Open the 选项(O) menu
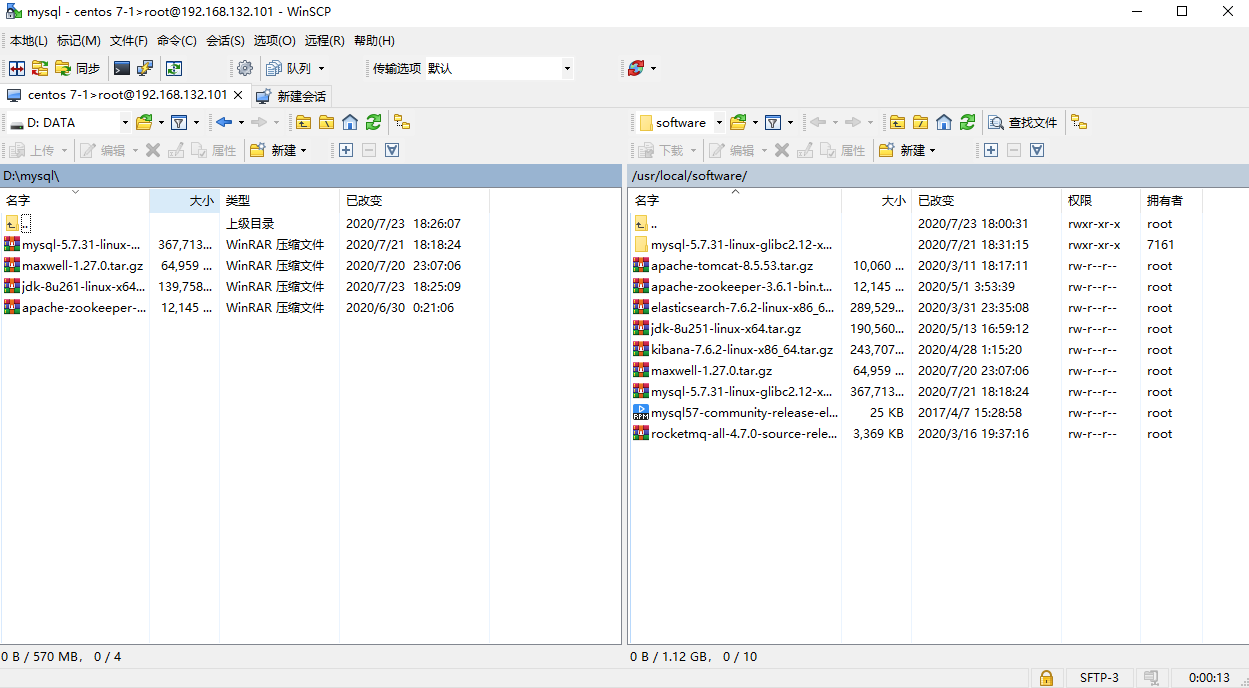The height and width of the screenshot is (688, 1249). pyautogui.click(x=275, y=41)
